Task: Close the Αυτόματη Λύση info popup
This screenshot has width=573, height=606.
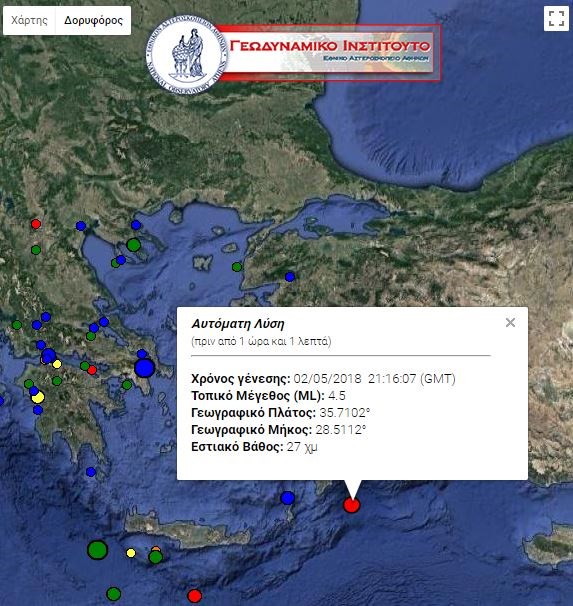Action: [x=510, y=322]
